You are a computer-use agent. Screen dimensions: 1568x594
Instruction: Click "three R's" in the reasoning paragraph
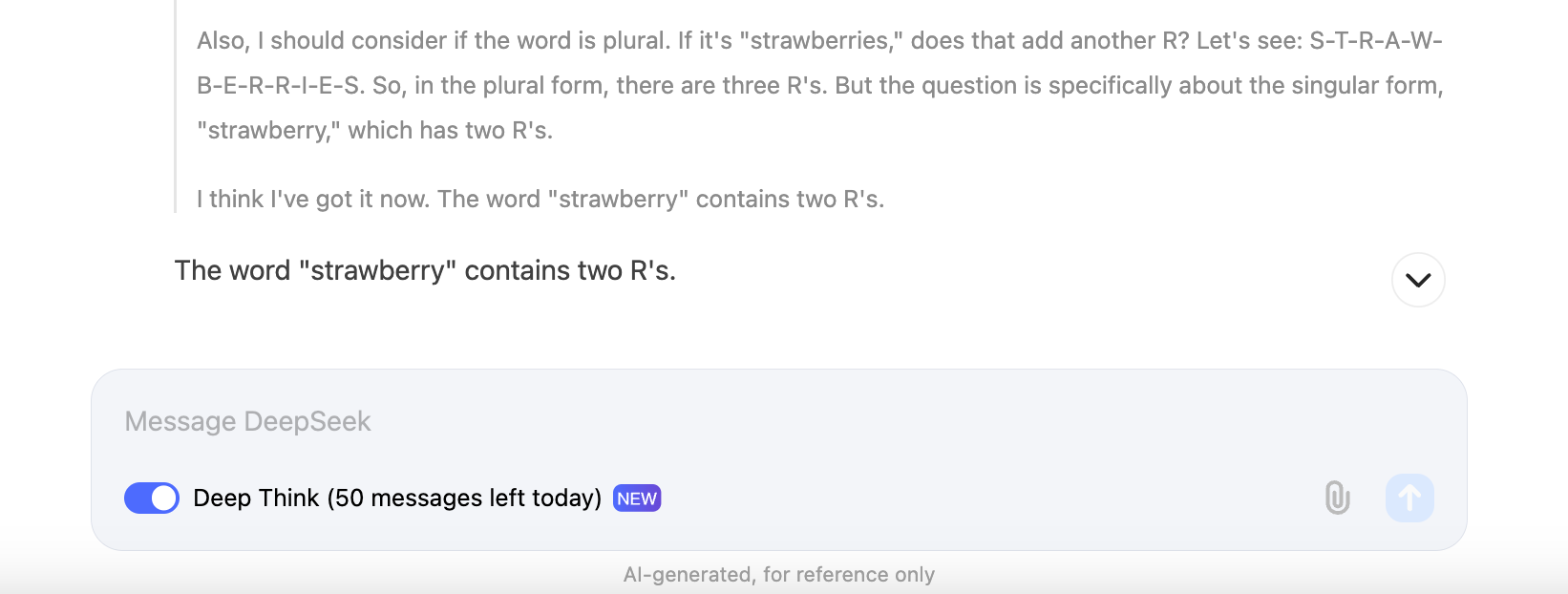click(773, 85)
